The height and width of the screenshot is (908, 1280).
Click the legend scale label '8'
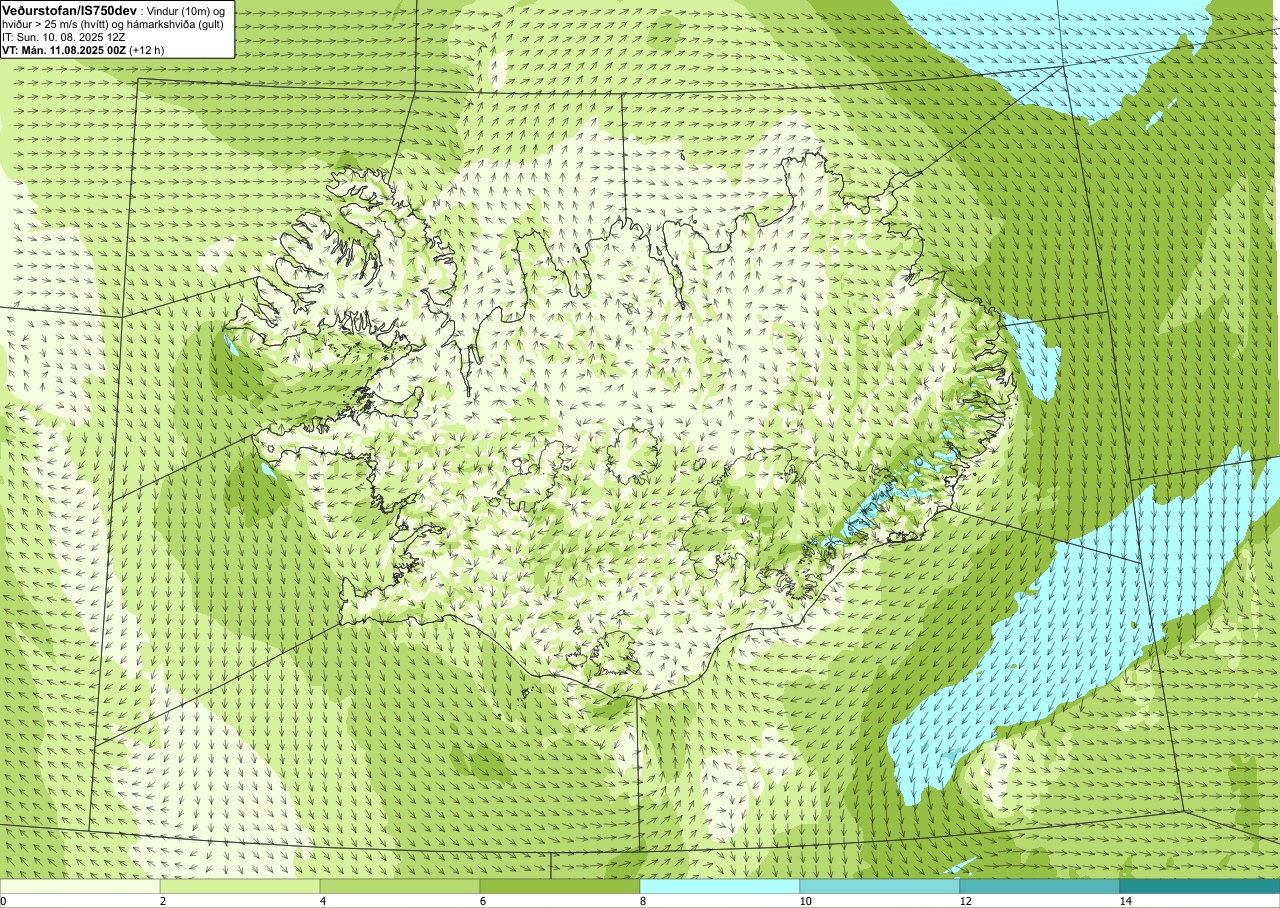point(643,901)
